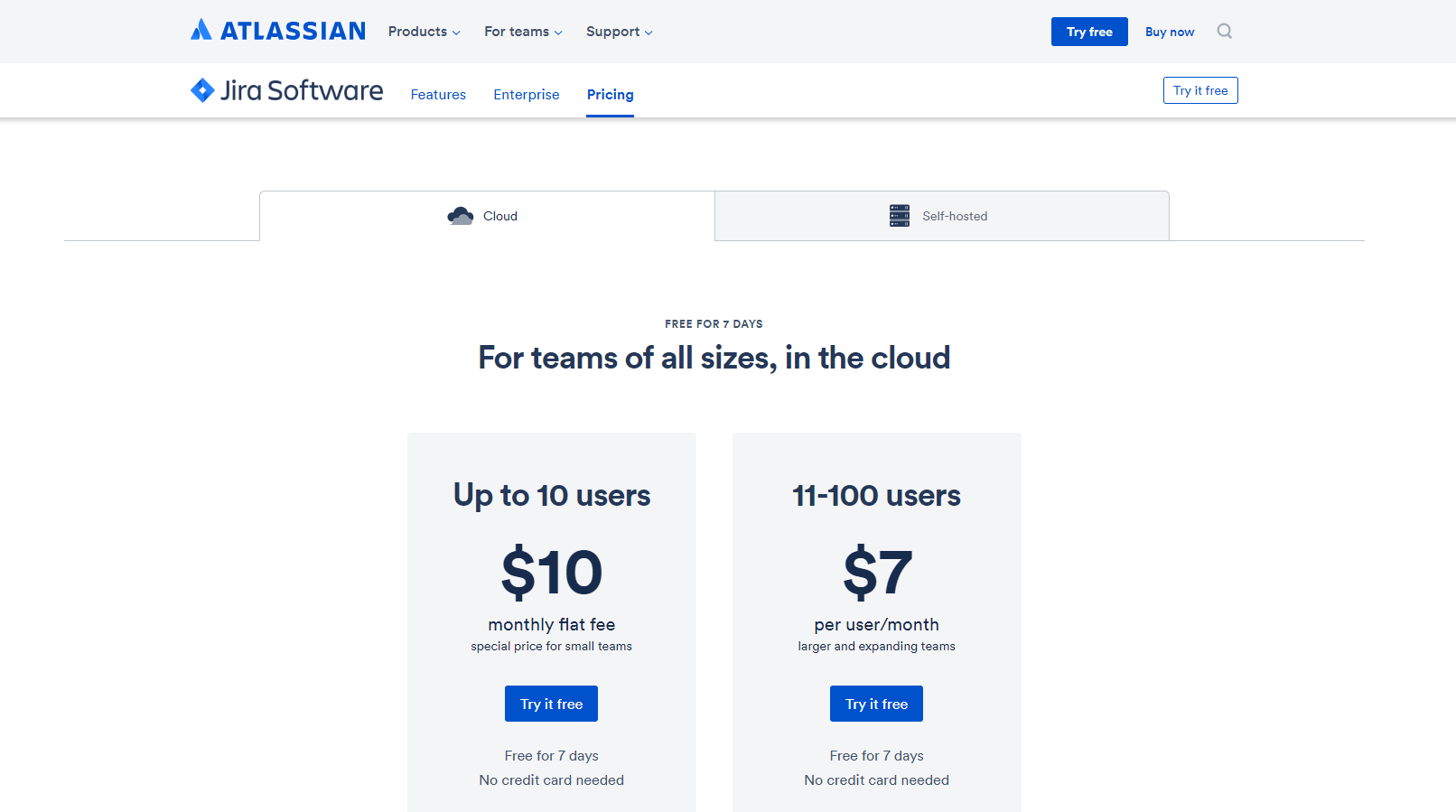
Task: Open the Features page link
Action: pyautogui.click(x=438, y=95)
